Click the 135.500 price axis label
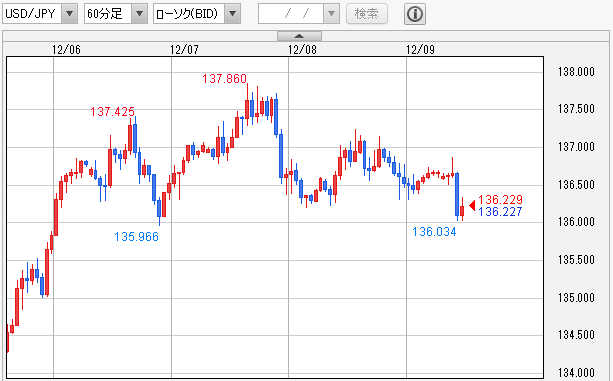Viewport: 613px width, 381px height. (x=576, y=260)
